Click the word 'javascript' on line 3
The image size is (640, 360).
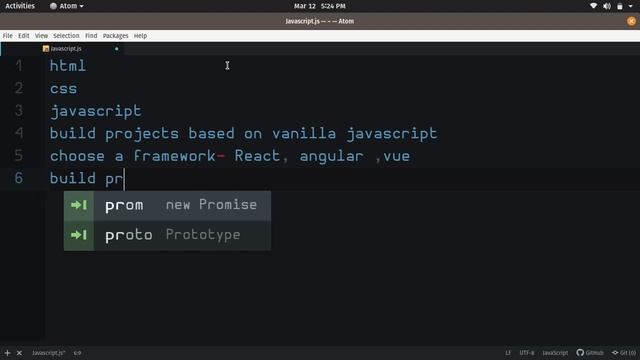tap(96, 111)
